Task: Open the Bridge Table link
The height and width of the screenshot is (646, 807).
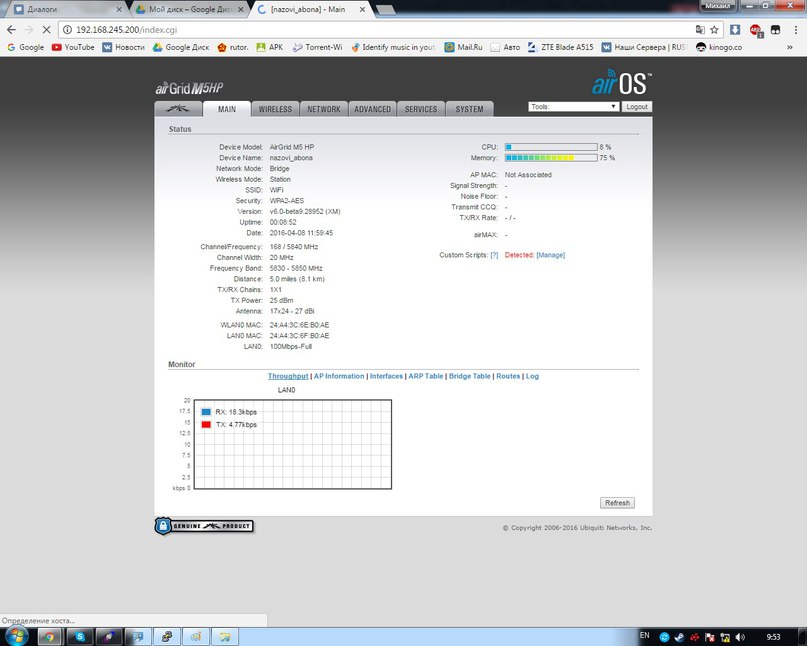Action: (x=469, y=376)
